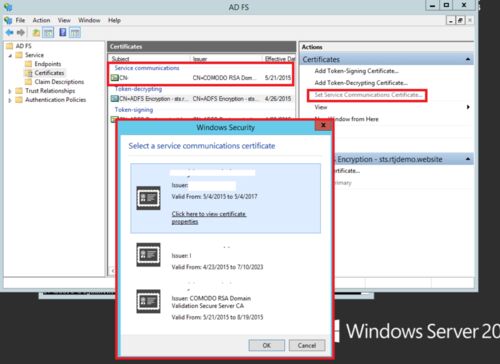This screenshot has width=500, height=364.
Task: Click the Back arrow toolbar icon
Action: (9, 32)
